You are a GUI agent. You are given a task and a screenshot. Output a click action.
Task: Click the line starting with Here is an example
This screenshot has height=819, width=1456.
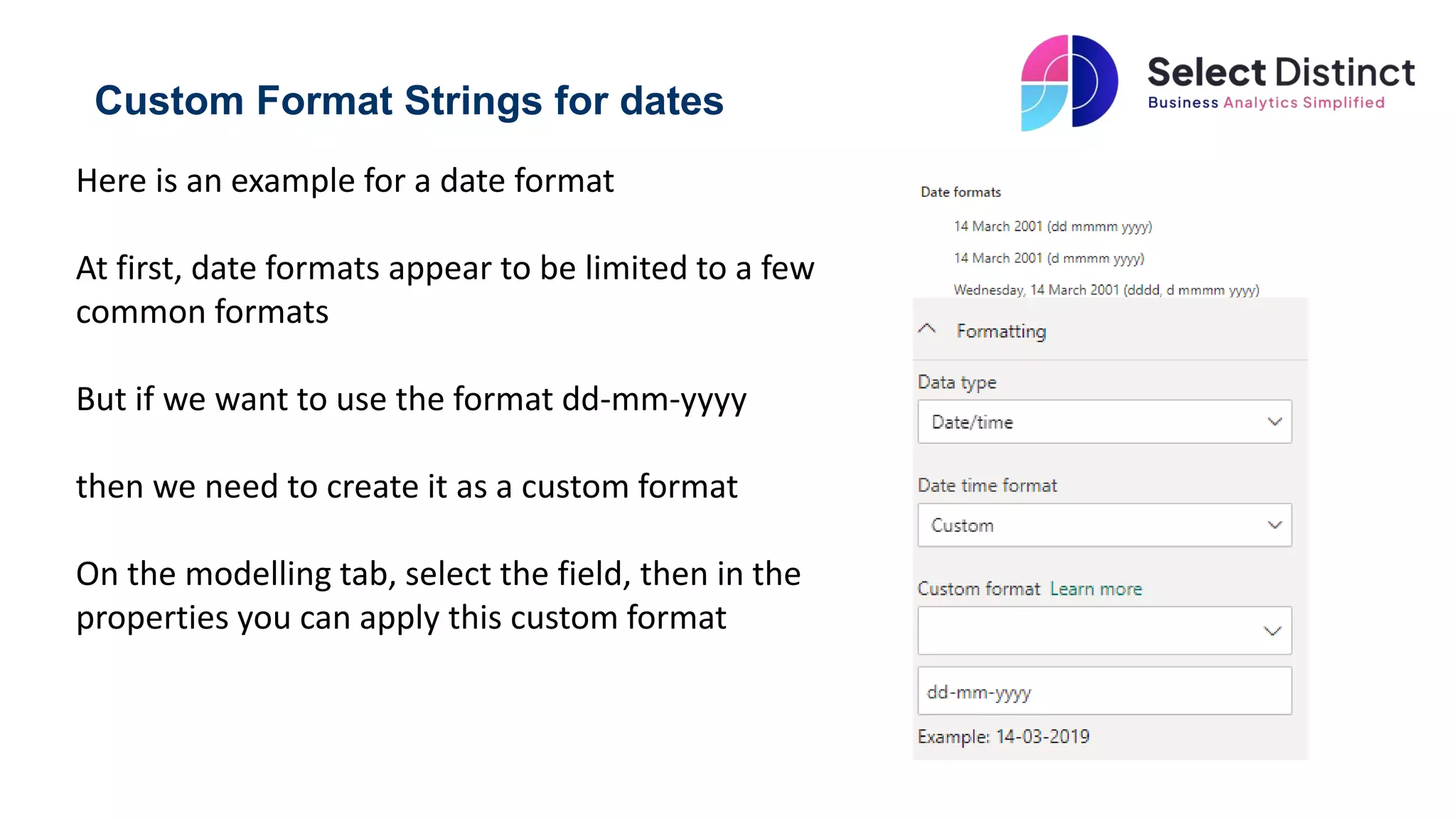coord(345,181)
